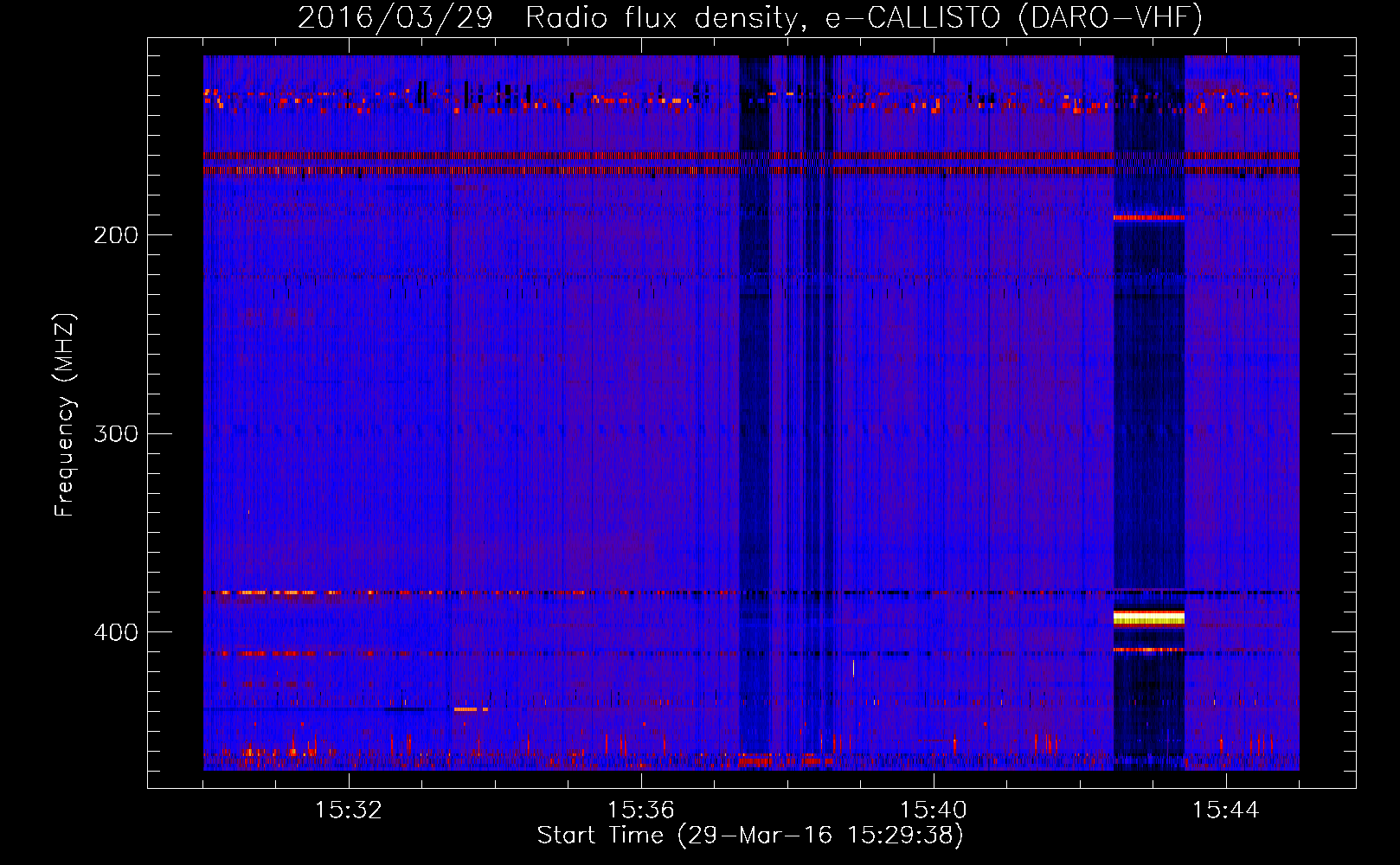Click the plot title mentioning e-CALLISTO DARO-VHF
Image resolution: width=1400 pixels, height=865 pixels.
tap(750, 17)
